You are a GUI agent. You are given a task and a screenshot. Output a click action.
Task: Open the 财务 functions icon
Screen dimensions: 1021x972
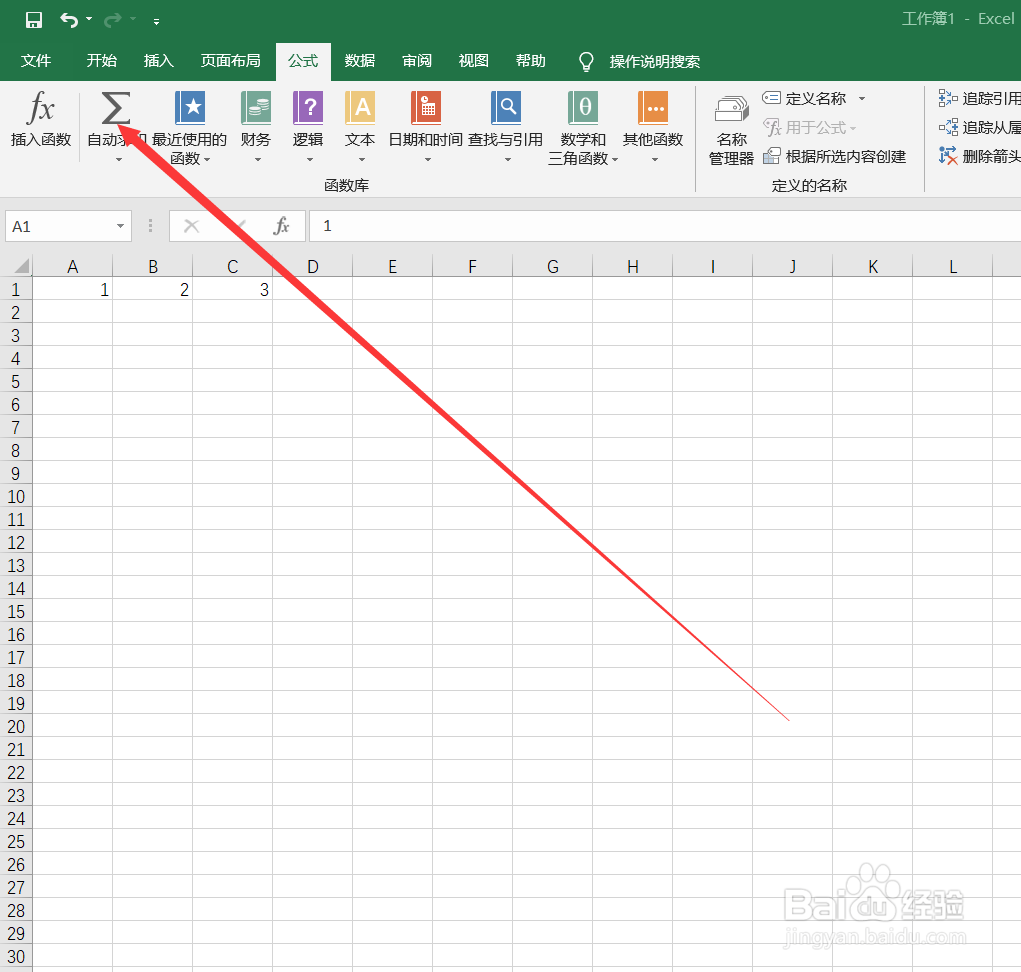coord(256,107)
